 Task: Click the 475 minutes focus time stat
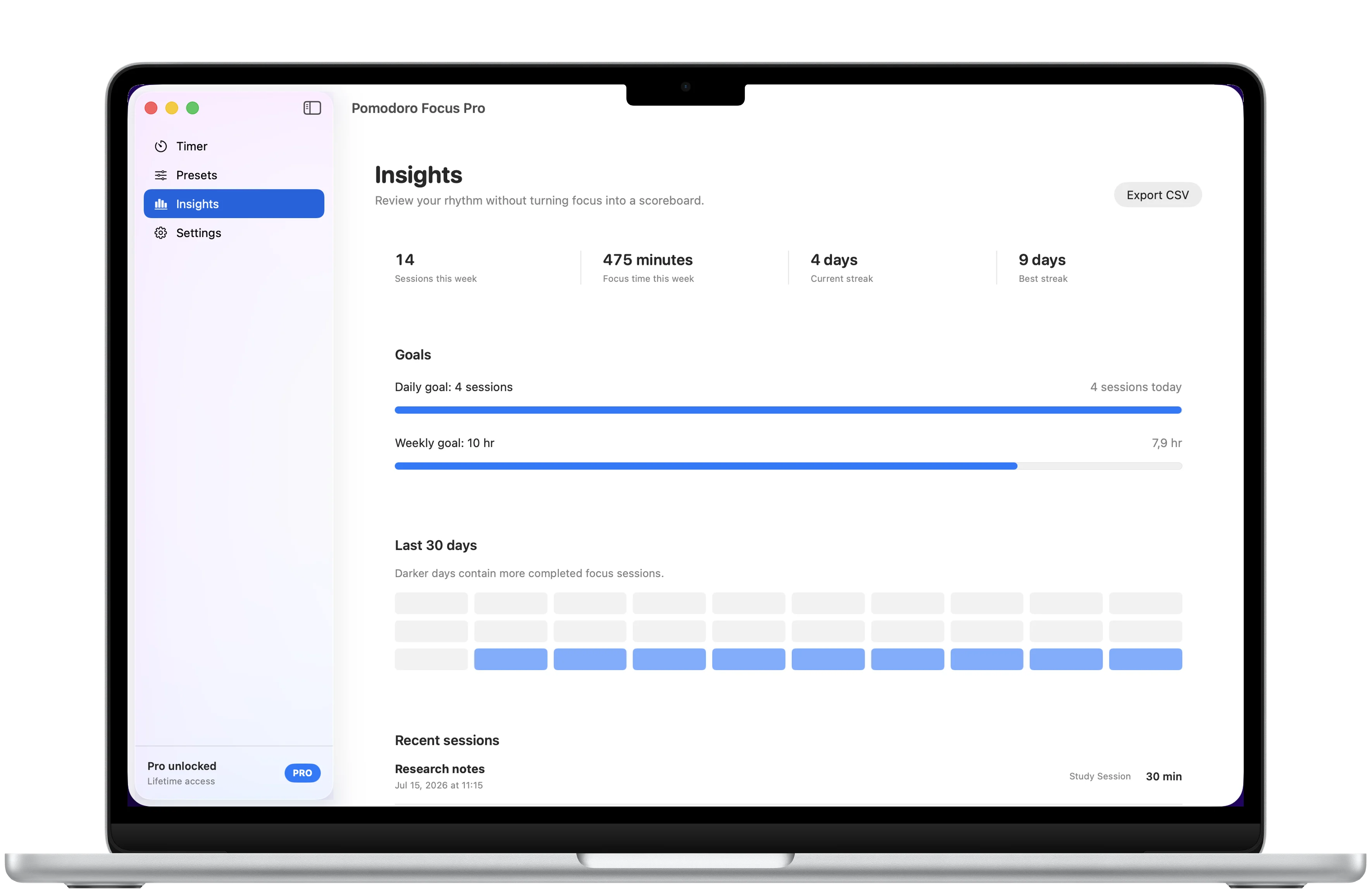tap(648, 267)
